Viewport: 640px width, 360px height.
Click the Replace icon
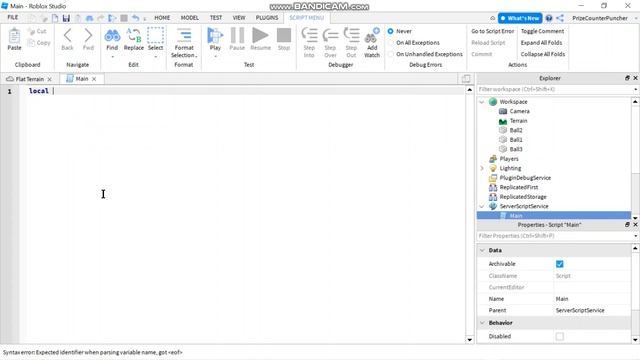coord(133,36)
